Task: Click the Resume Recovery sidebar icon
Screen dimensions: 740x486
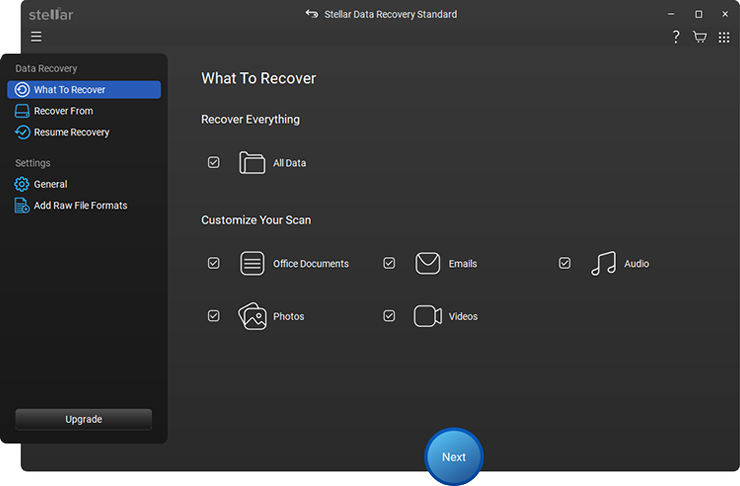Action: tap(22, 133)
